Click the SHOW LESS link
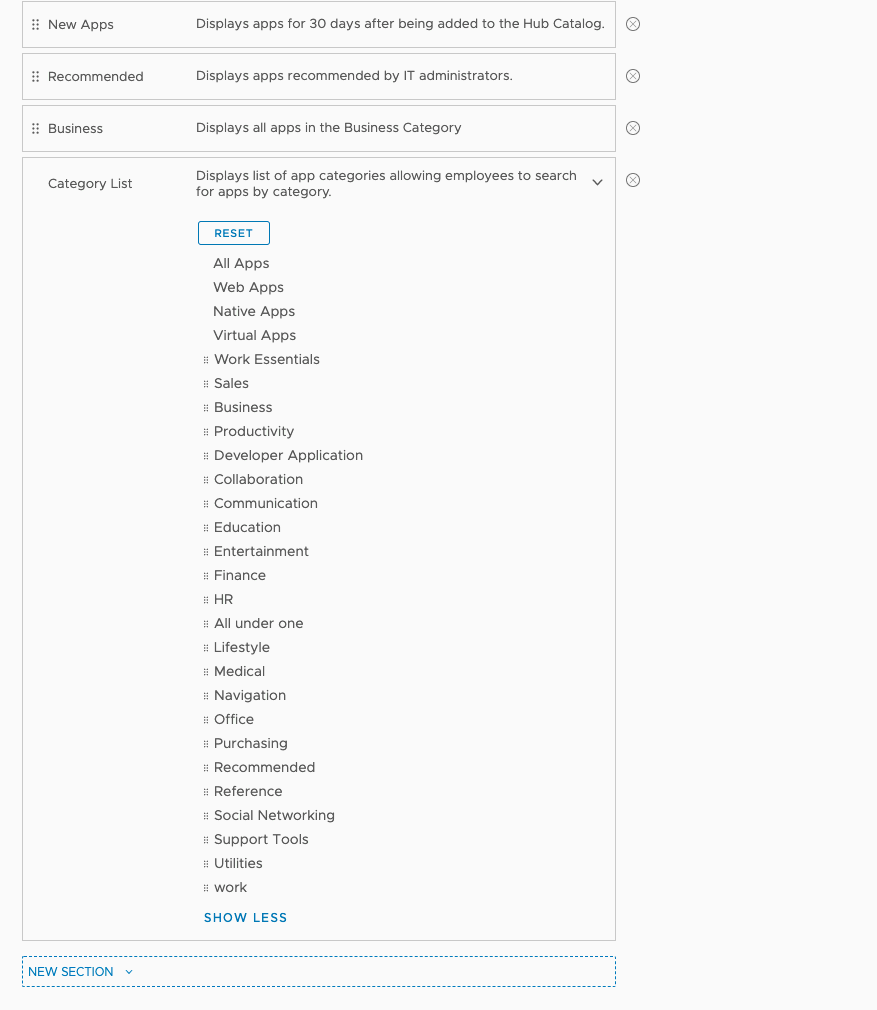The width and height of the screenshot is (877, 1010). [245, 917]
